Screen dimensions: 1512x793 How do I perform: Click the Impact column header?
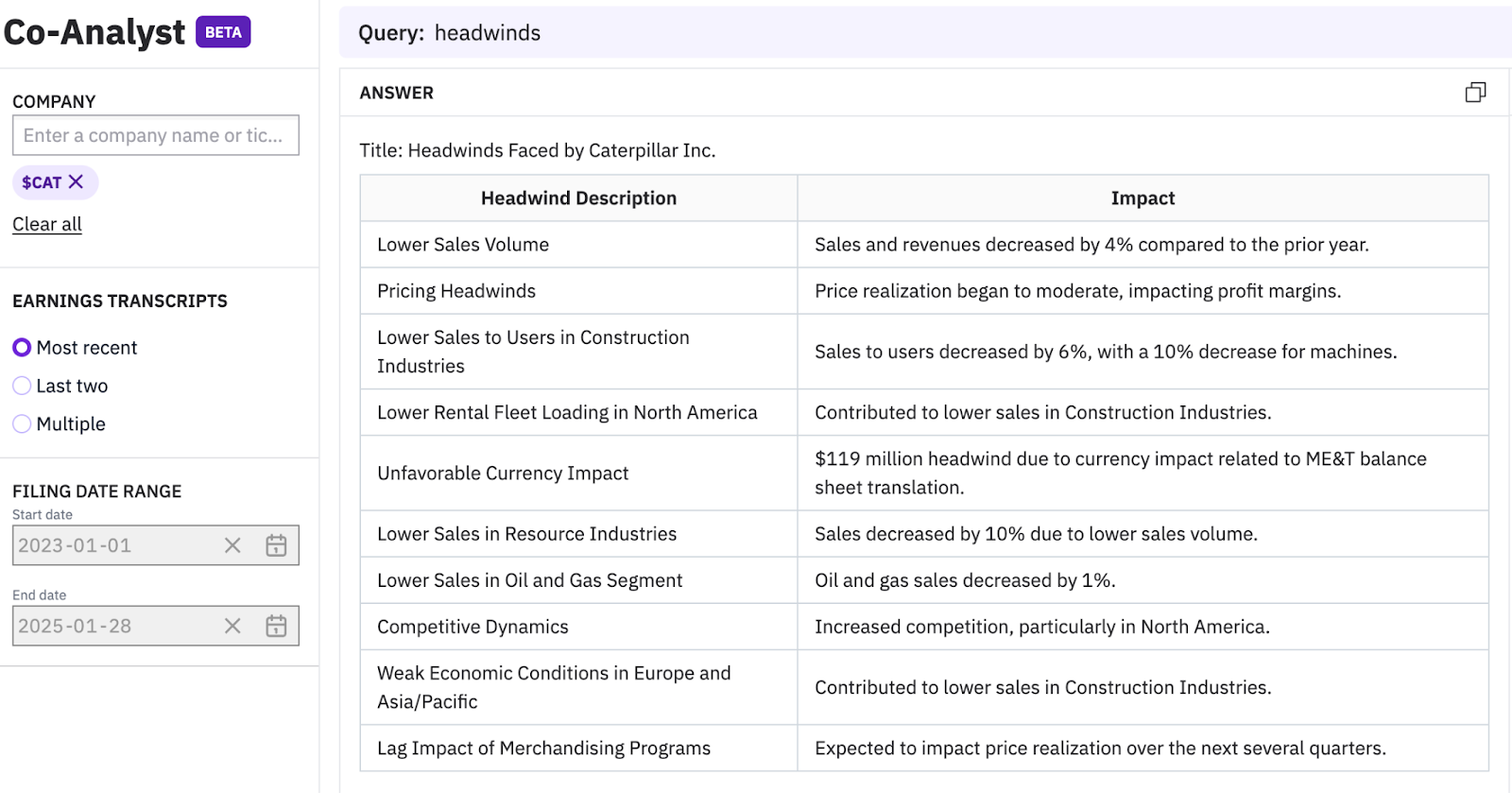coord(1143,198)
